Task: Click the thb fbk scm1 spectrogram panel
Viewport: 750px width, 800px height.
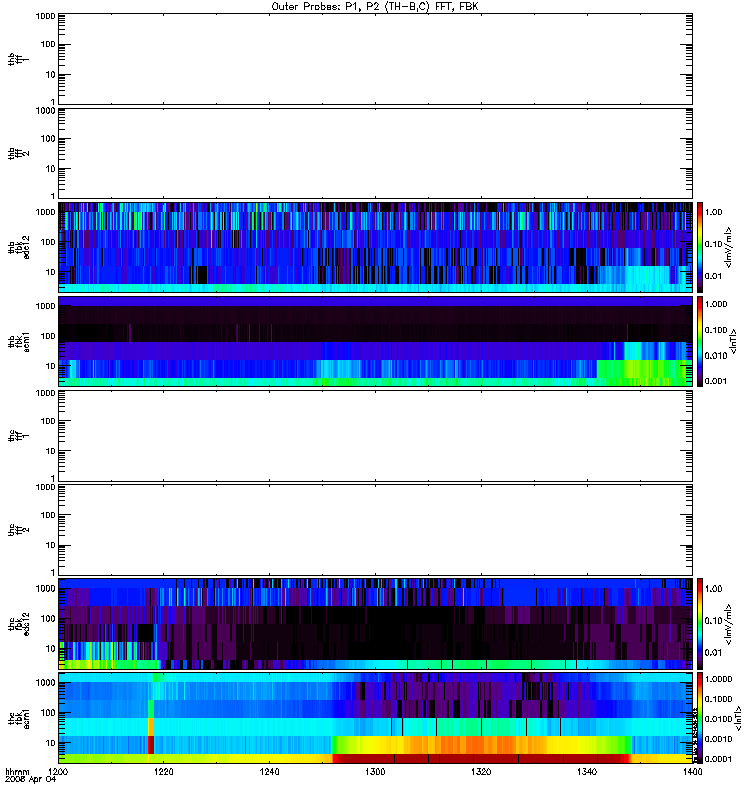Action: point(376,341)
